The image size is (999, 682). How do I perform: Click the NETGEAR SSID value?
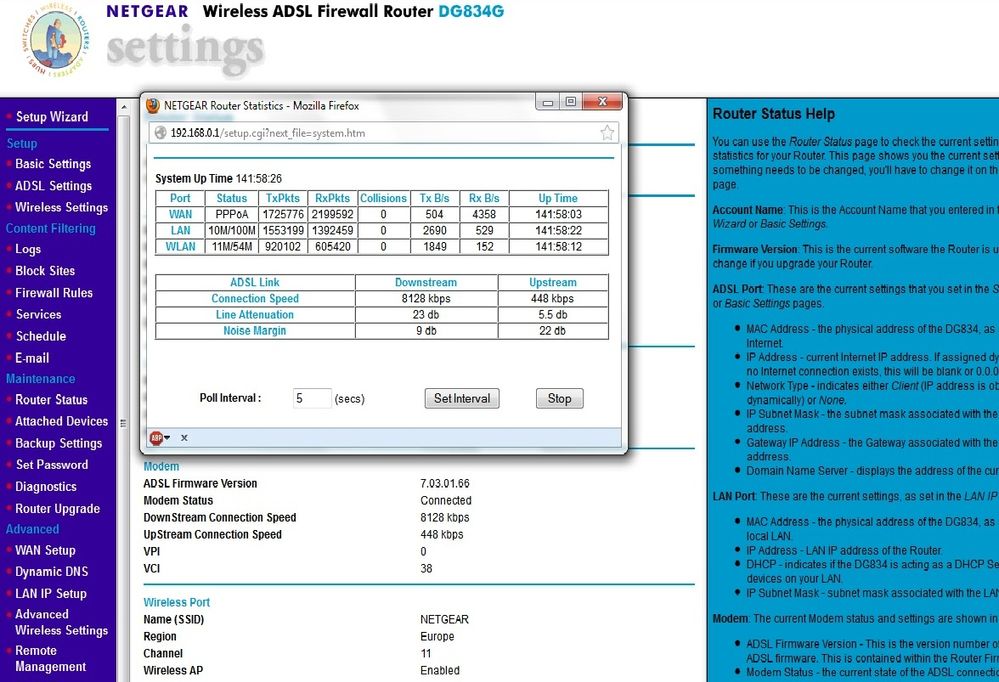coord(444,620)
